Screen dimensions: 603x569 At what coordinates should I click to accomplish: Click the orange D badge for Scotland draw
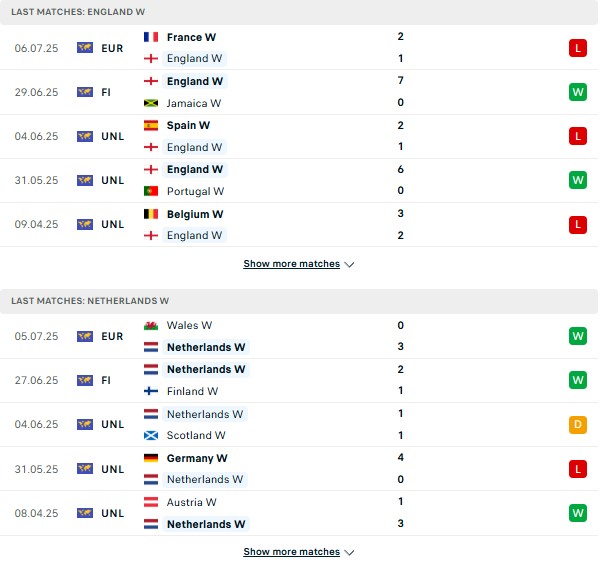pyautogui.click(x=578, y=424)
